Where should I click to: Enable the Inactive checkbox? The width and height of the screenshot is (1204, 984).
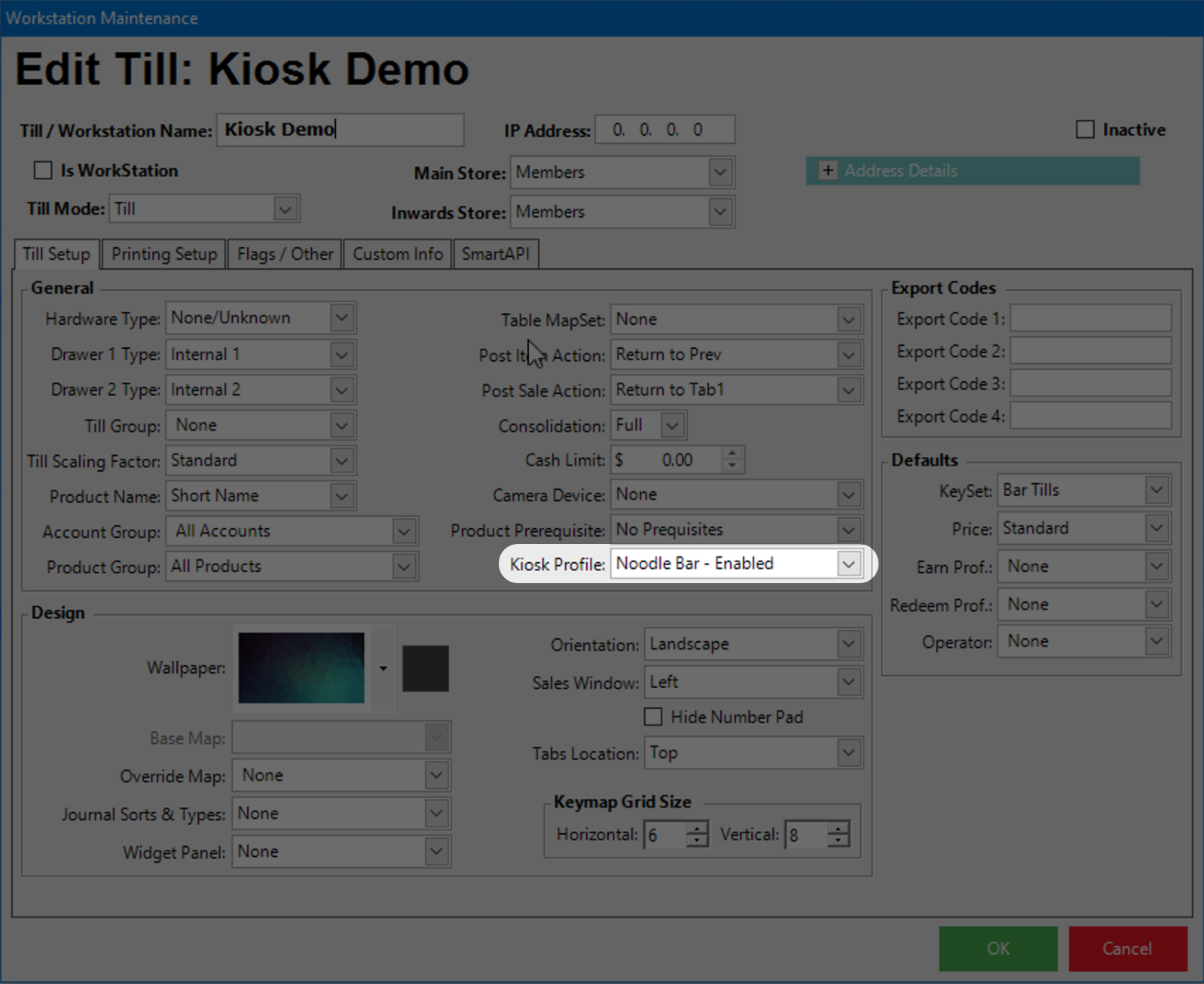click(1085, 130)
